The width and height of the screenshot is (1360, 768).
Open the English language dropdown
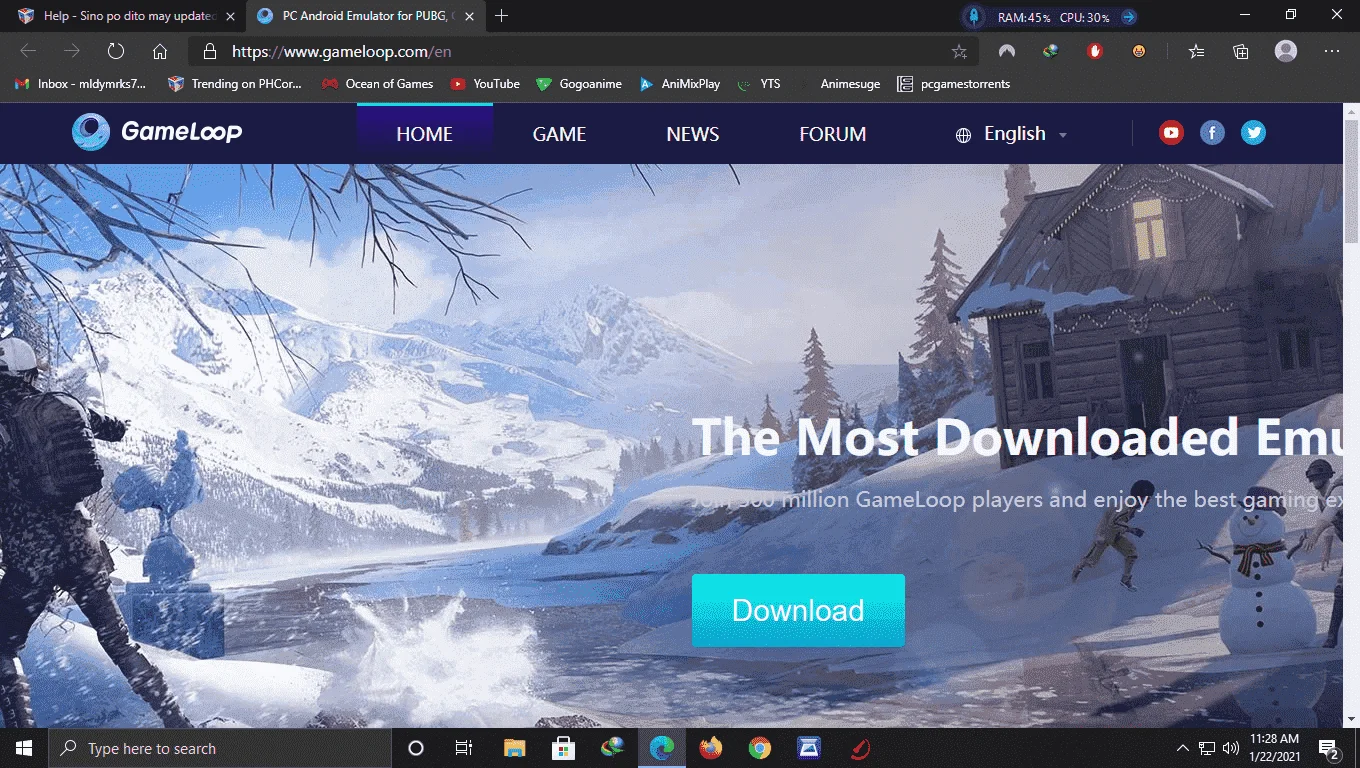click(1012, 134)
